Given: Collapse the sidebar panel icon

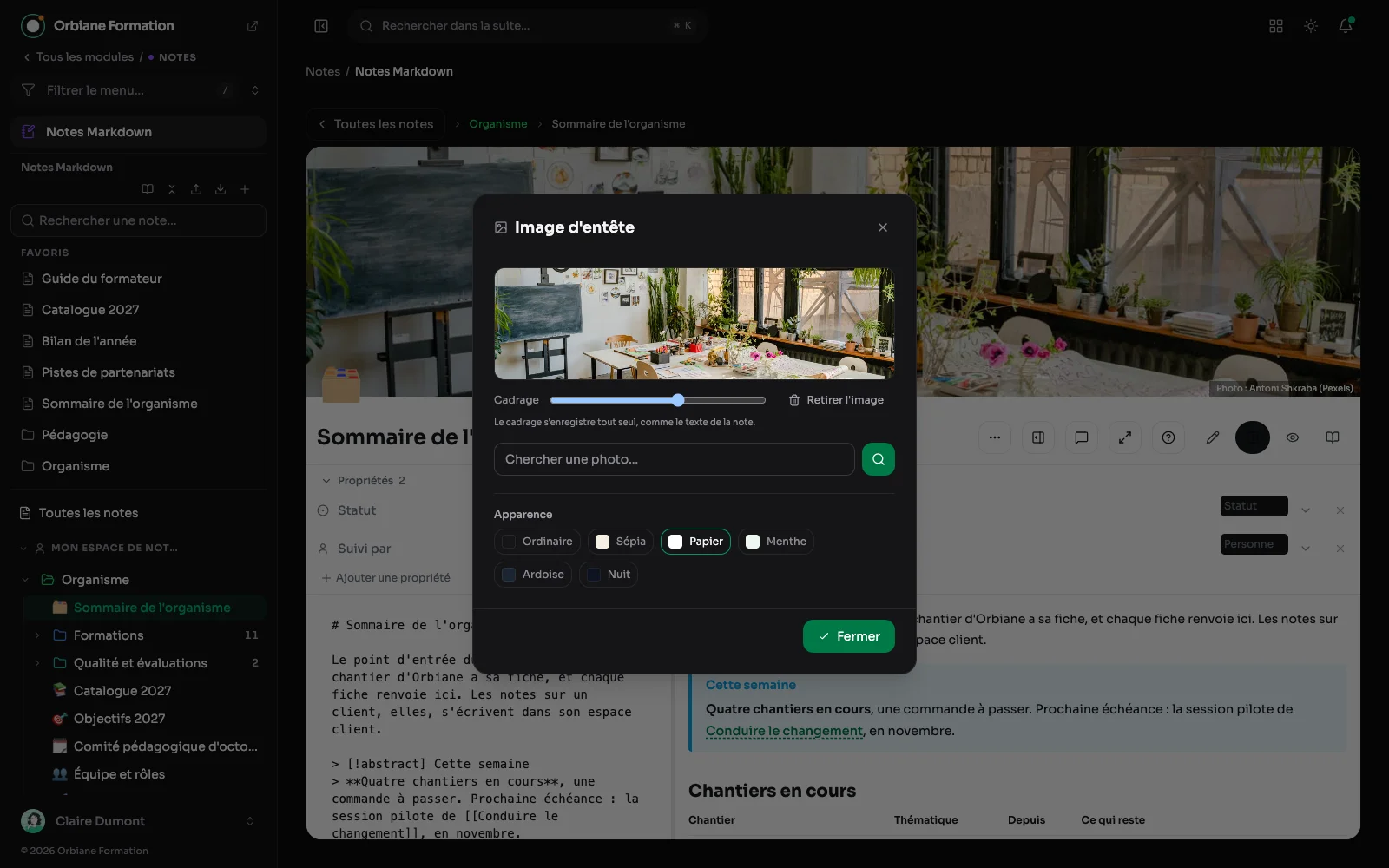Looking at the screenshot, I should [321, 26].
